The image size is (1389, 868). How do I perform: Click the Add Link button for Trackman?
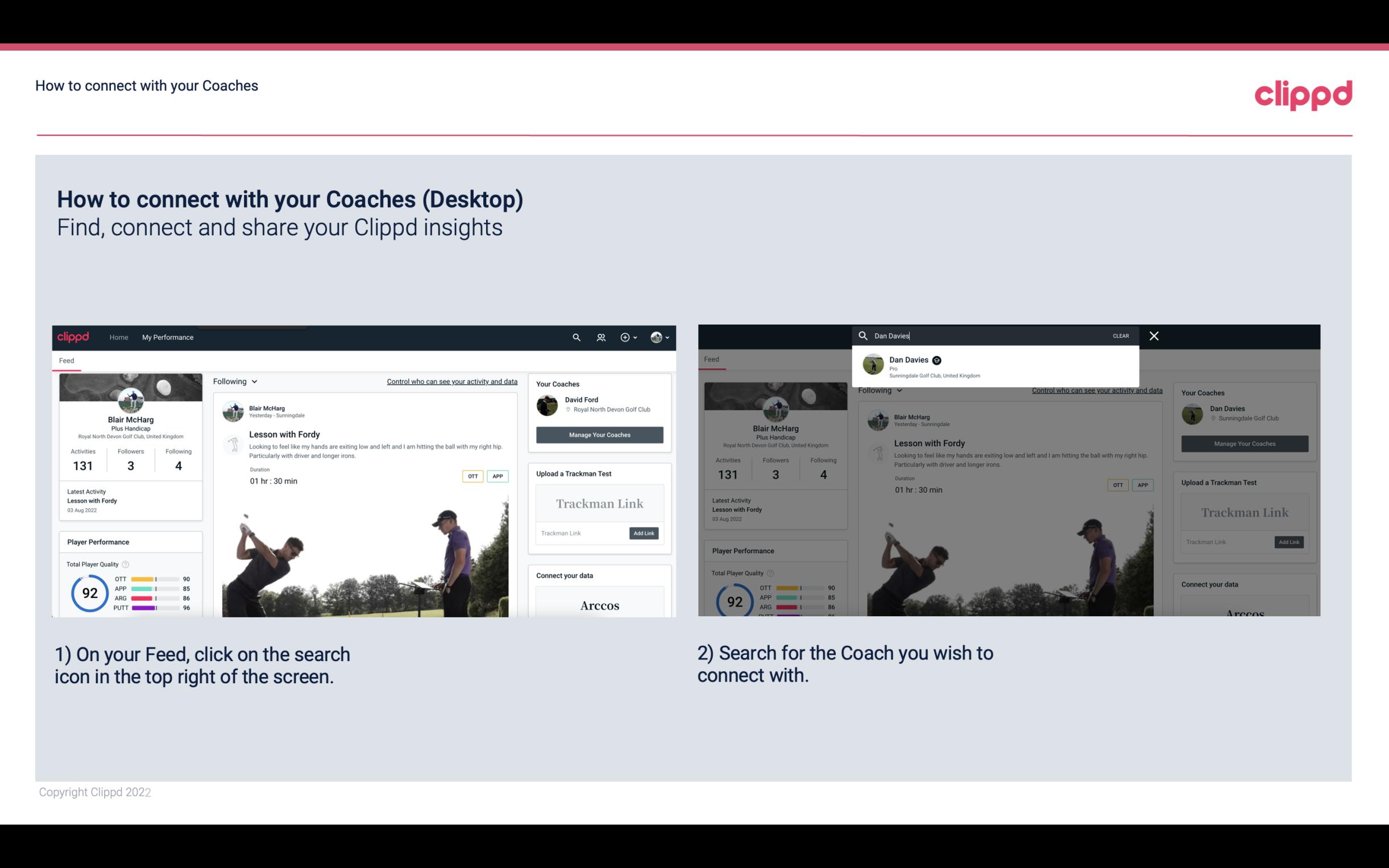(x=644, y=532)
